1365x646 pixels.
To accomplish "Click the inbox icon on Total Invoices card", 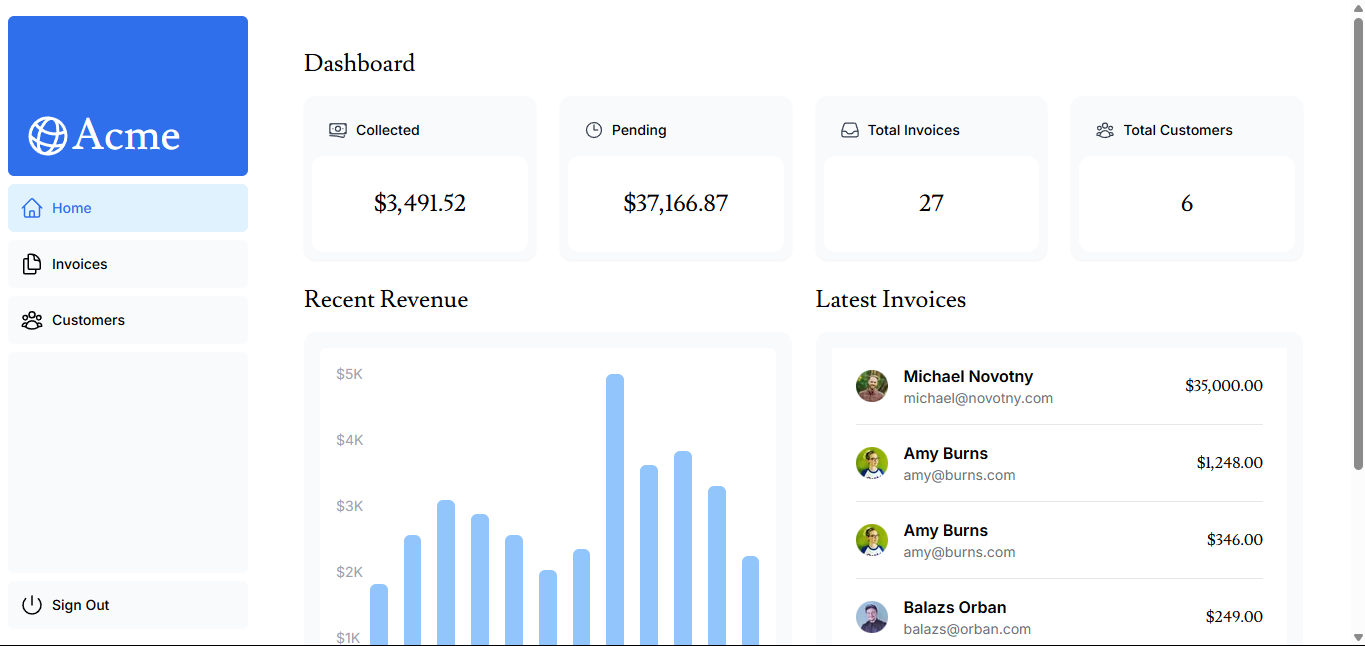I will (849, 129).
